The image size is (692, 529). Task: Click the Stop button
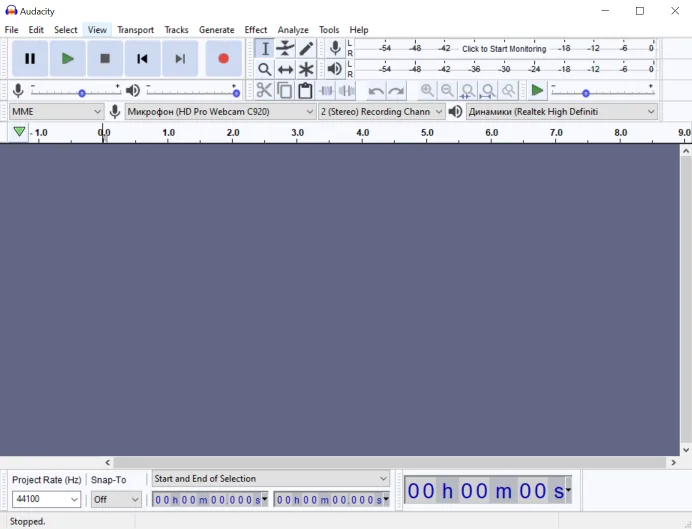pos(105,59)
